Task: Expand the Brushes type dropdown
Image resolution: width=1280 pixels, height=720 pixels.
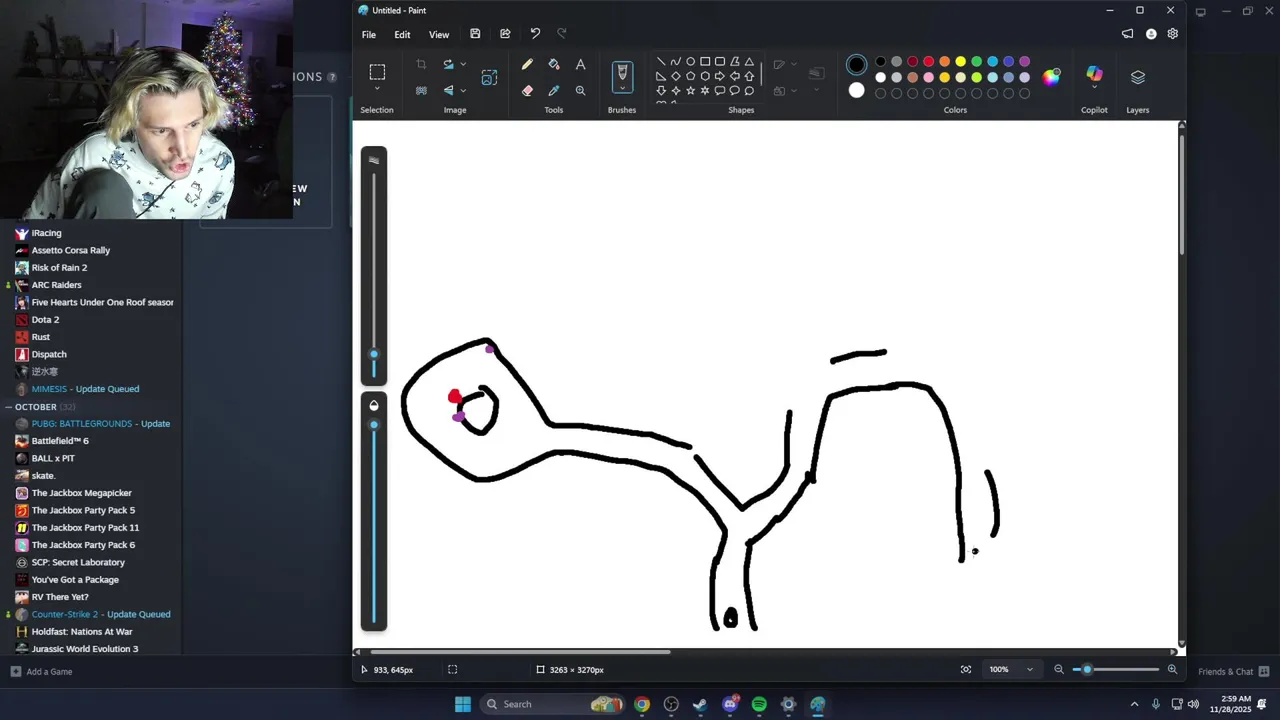Action: [x=622, y=90]
